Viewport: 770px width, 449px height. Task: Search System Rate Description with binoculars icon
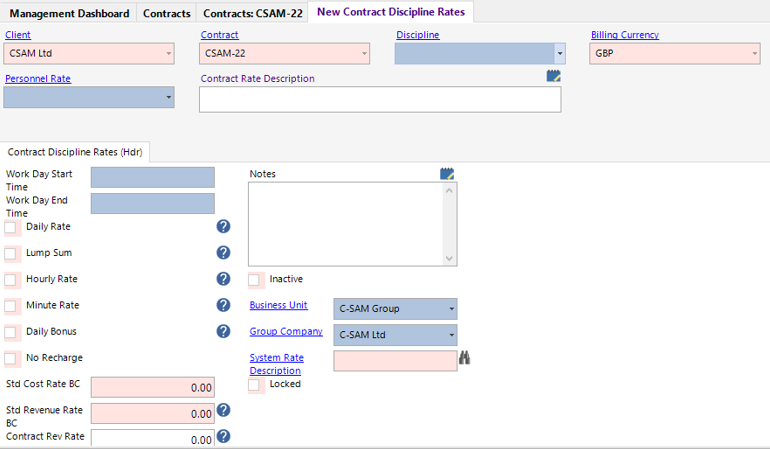click(x=465, y=358)
